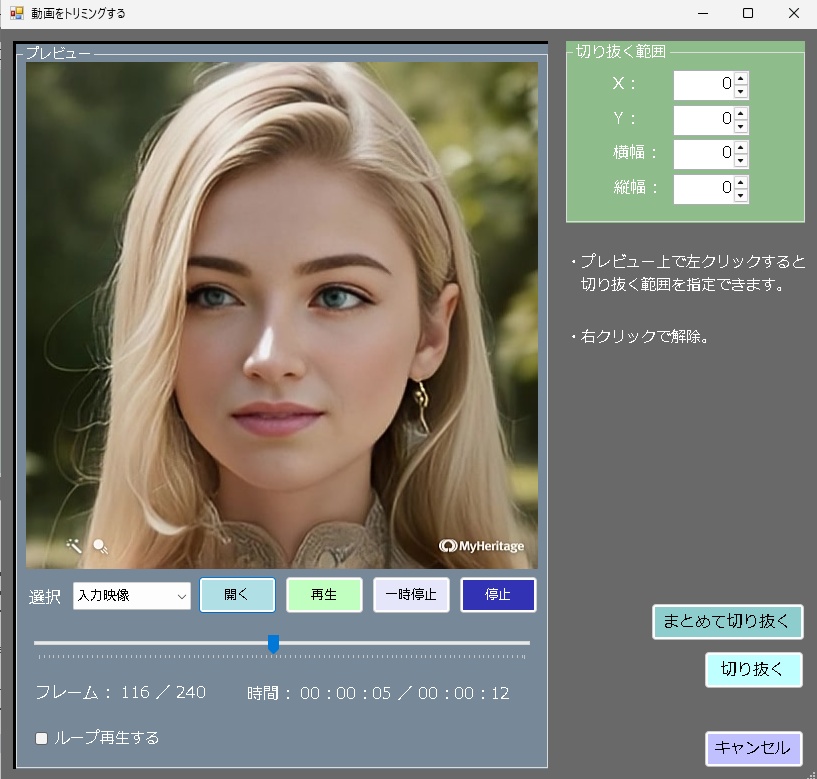Click the MyHeritage logo watermark
The image size is (817, 779).
[481, 546]
